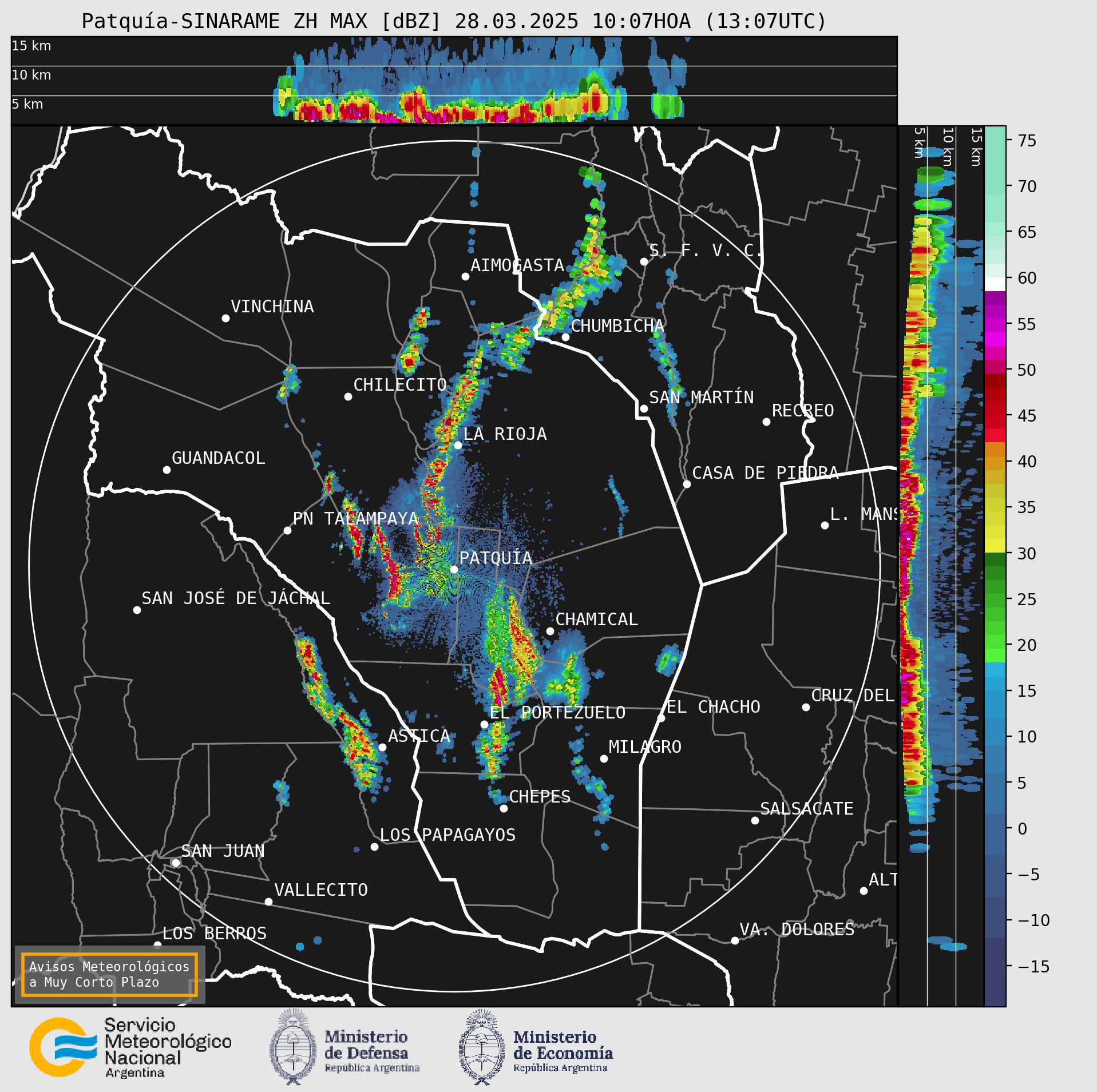
Task: Click the SAN MARTÍN city marker dot
Action: (x=644, y=408)
